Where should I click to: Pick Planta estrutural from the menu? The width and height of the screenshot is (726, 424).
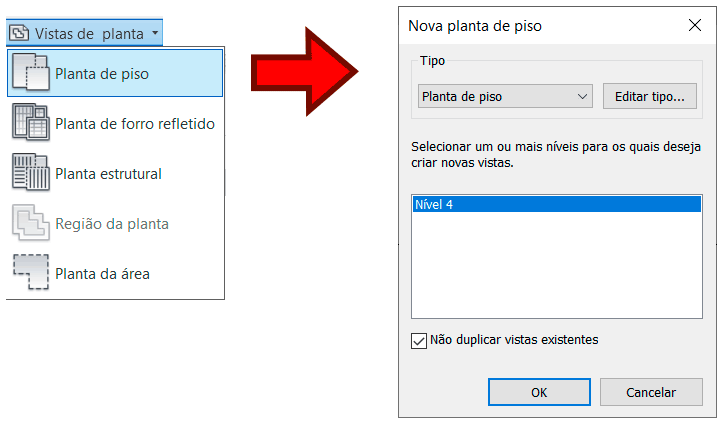108,174
